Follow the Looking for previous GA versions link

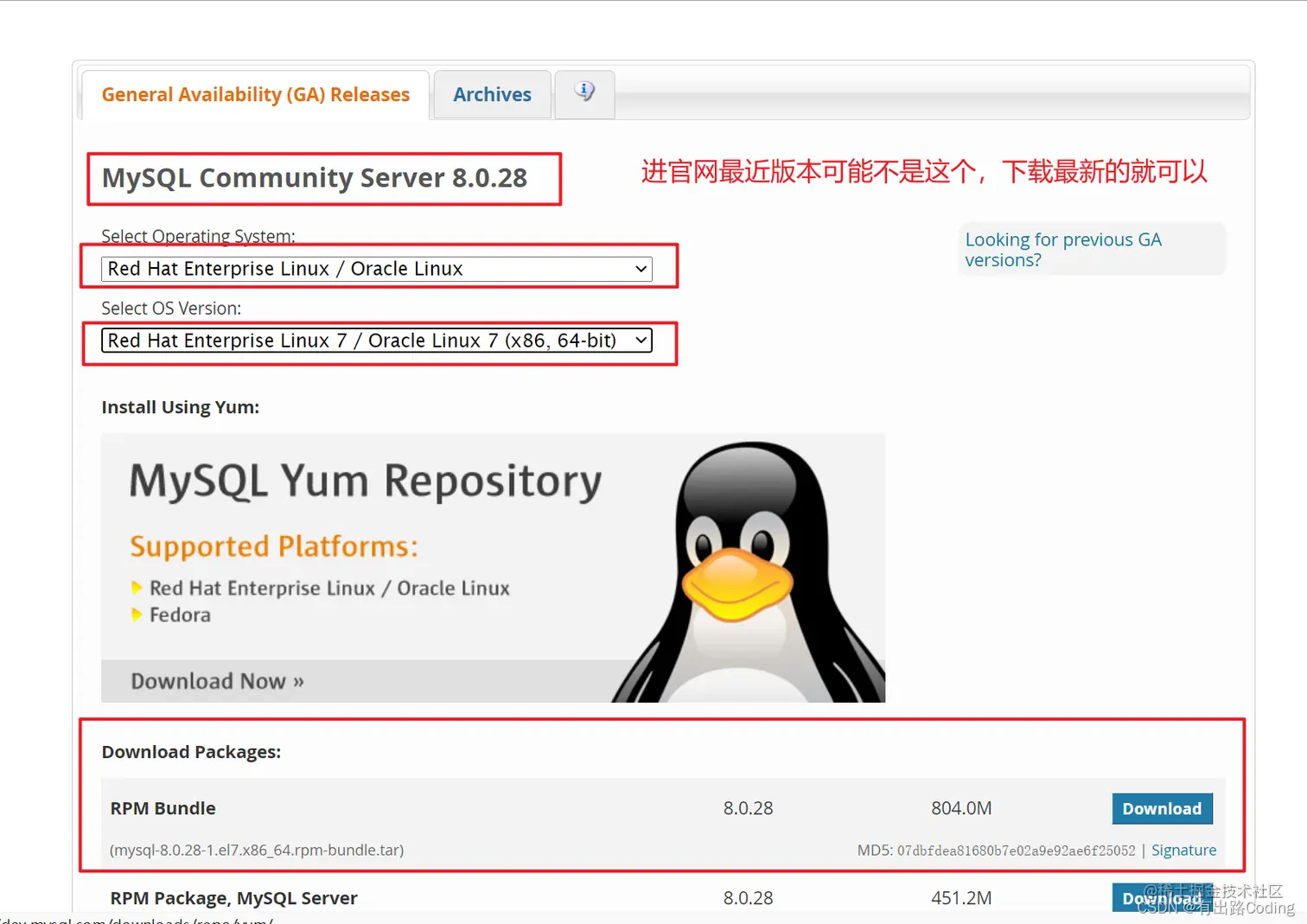[1063, 250]
